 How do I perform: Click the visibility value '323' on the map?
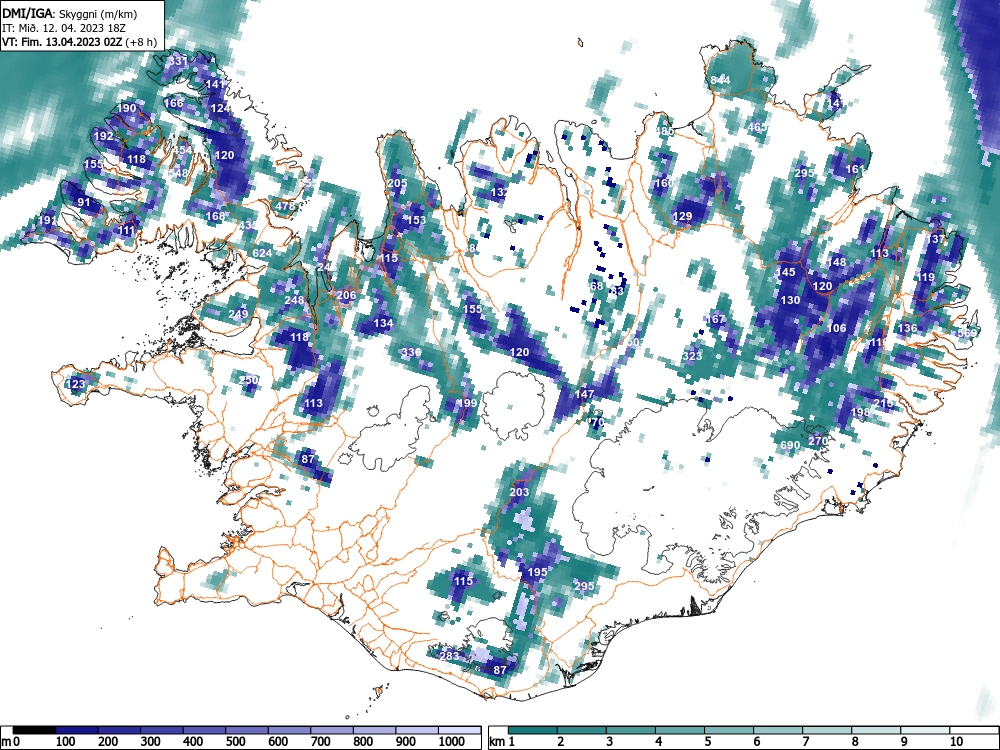point(692,356)
